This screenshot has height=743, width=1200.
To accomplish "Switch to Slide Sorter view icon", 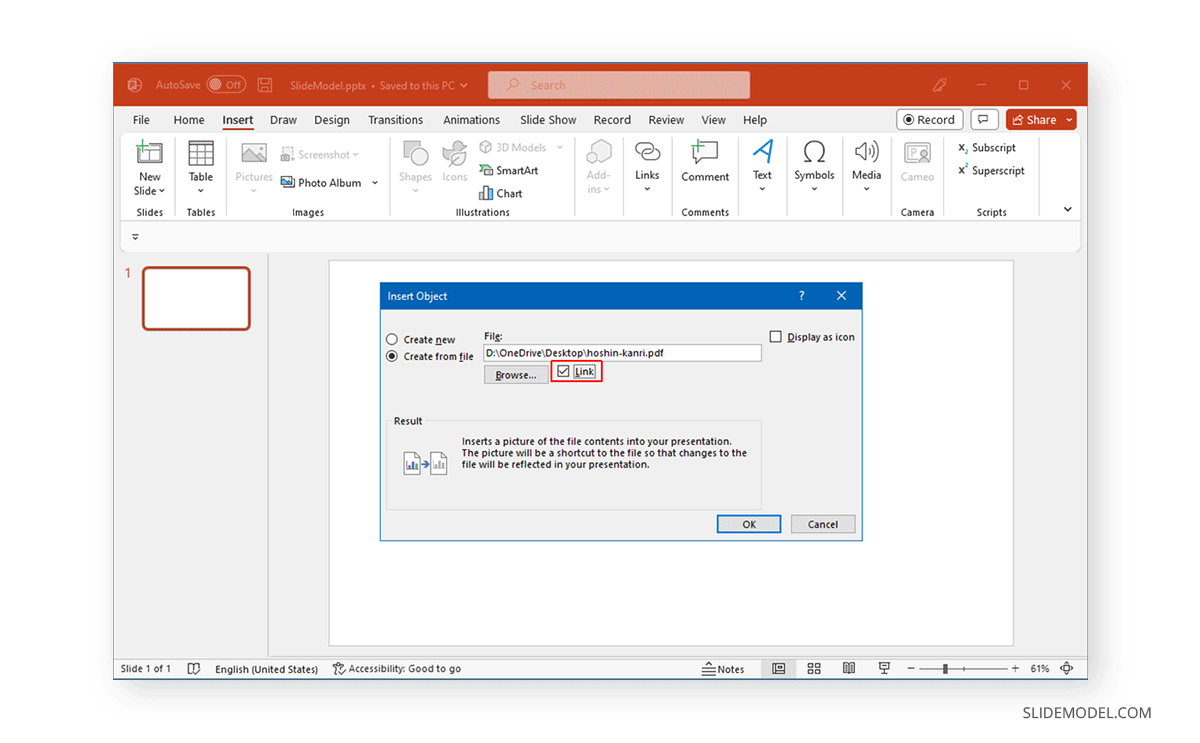I will pos(814,669).
